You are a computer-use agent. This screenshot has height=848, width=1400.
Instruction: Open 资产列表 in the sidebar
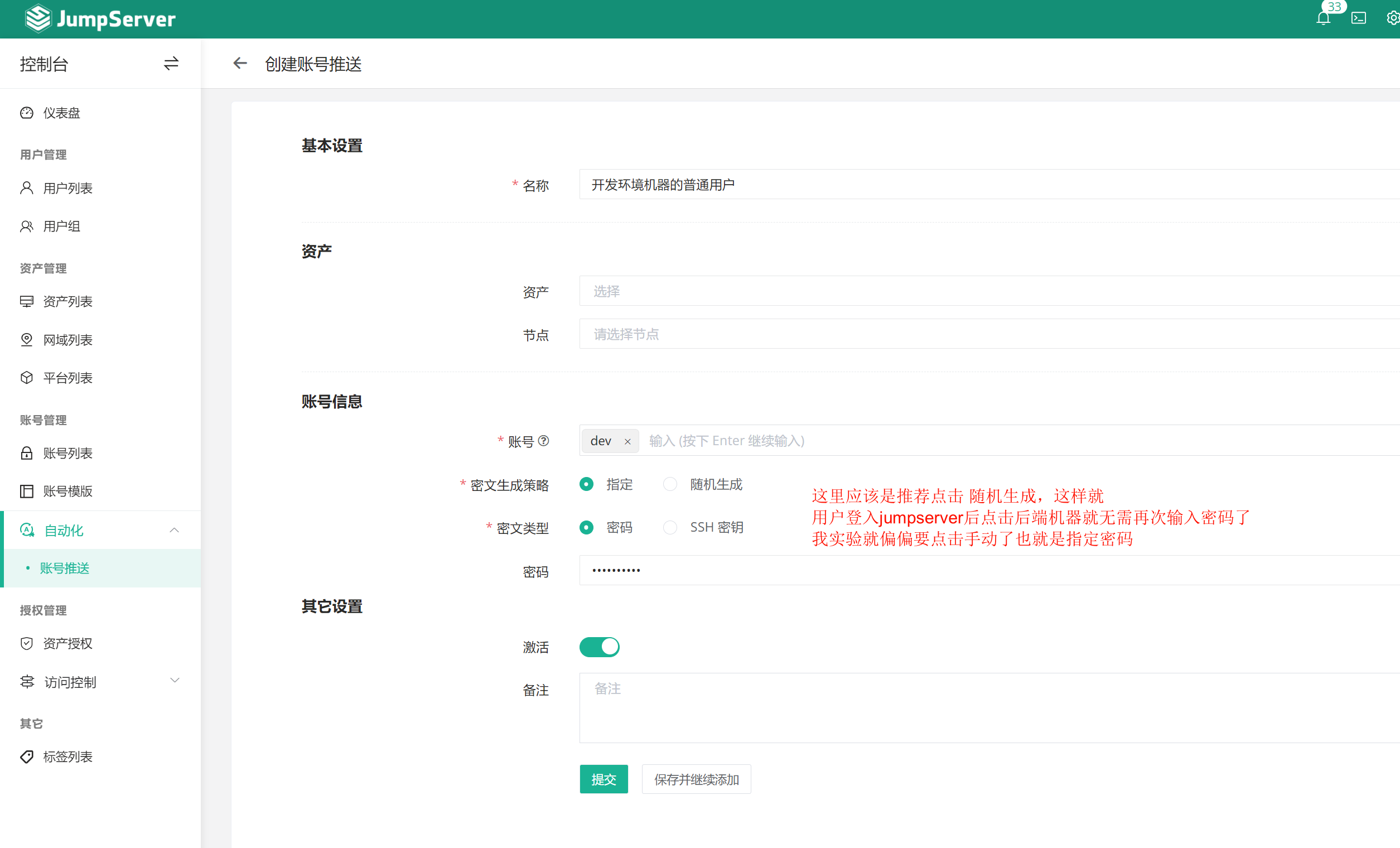(x=67, y=301)
